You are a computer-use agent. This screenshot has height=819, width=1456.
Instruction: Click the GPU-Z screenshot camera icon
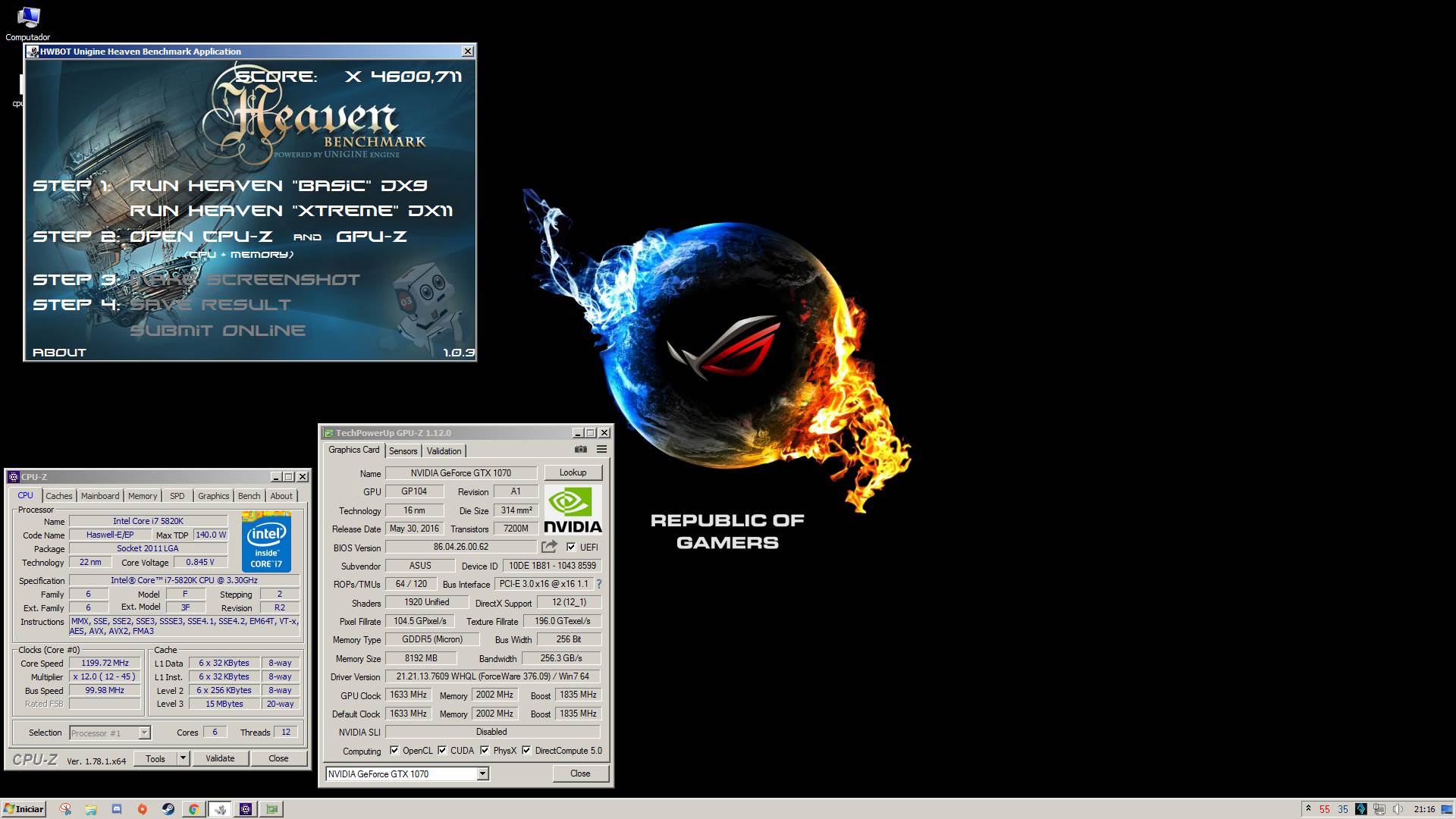tap(581, 450)
